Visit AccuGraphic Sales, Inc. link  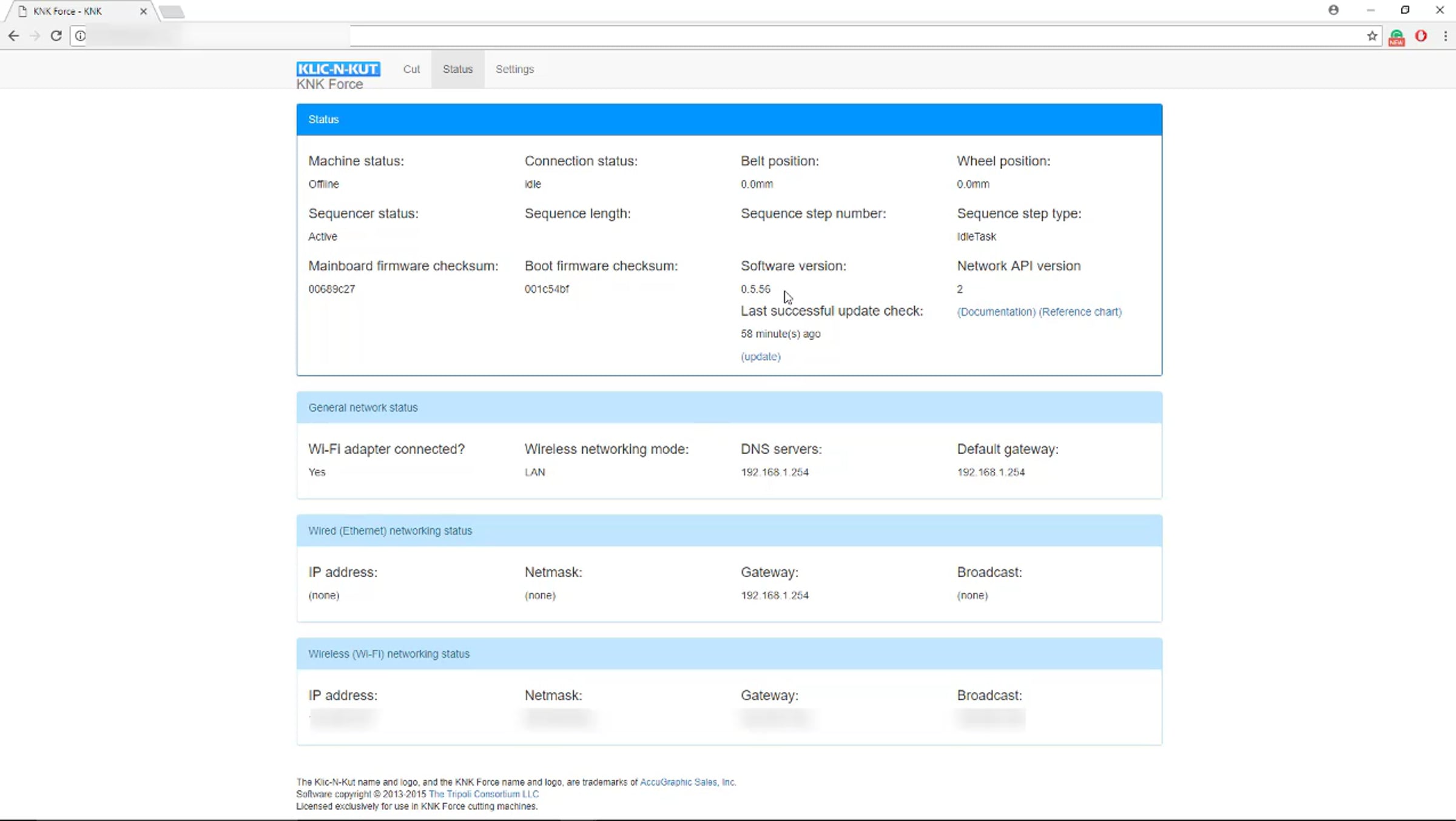point(688,782)
